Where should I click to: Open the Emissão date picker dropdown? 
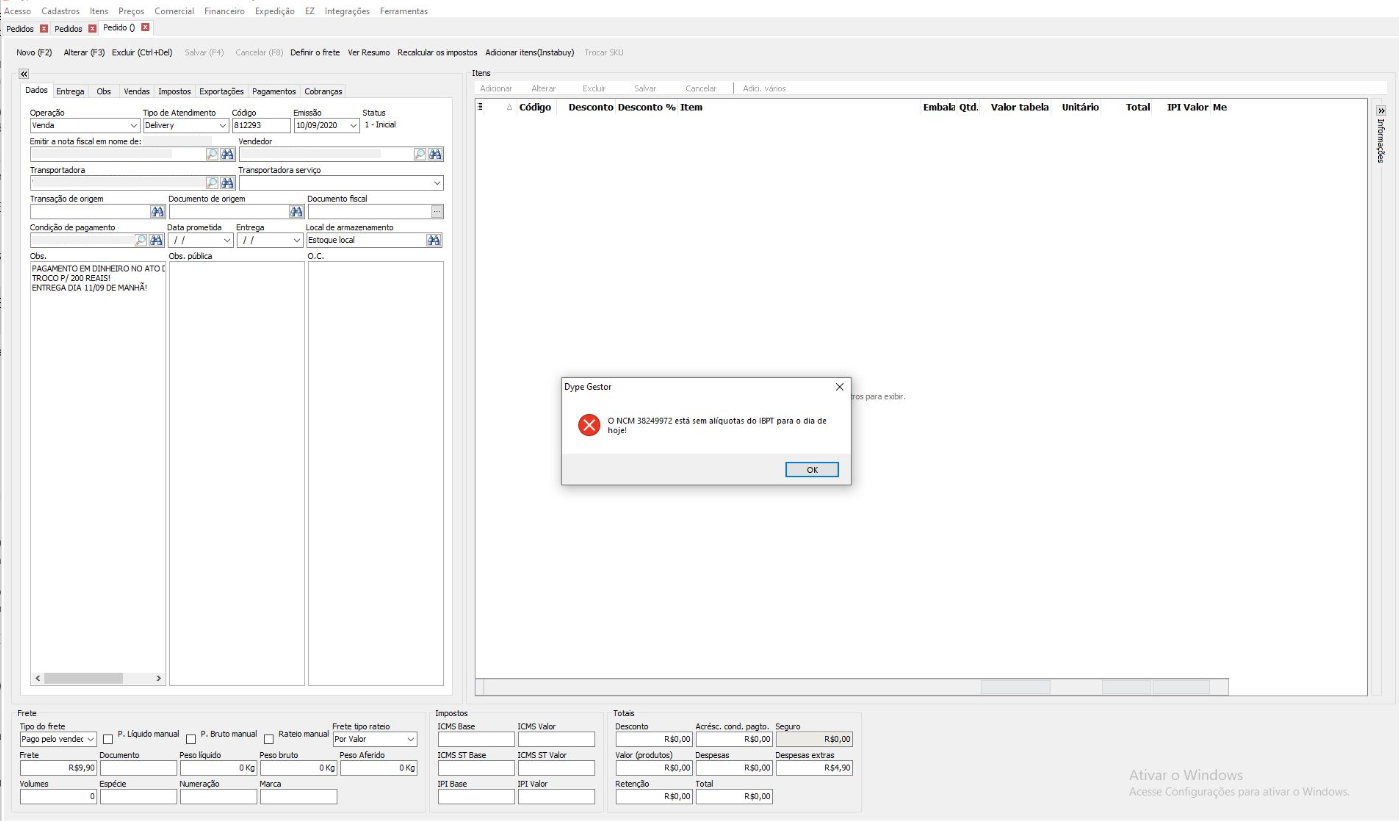click(353, 126)
